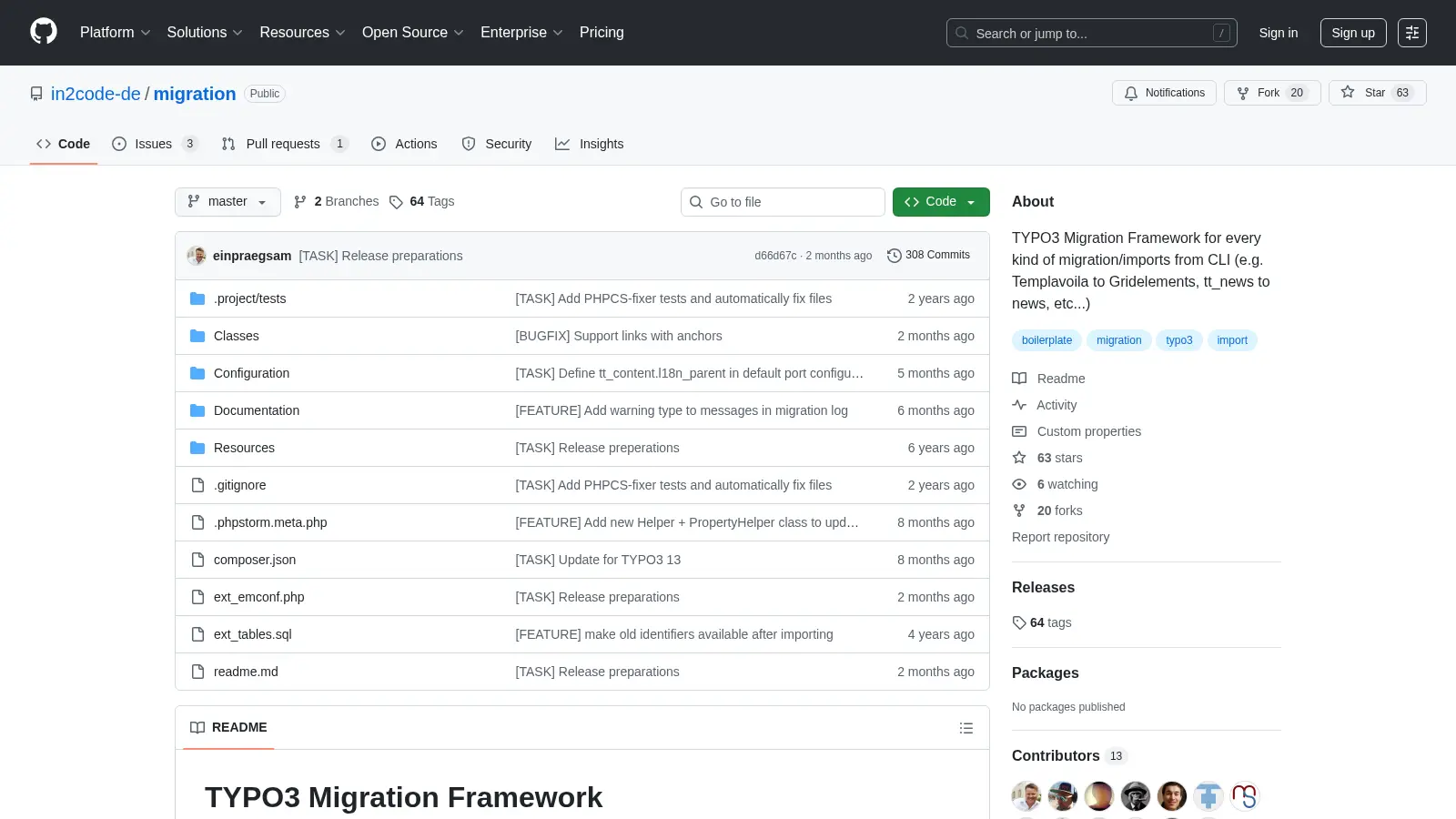This screenshot has width=1456, height=819.
Task: Click the Classes folder icon
Action: pyautogui.click(x=197, y=336)
